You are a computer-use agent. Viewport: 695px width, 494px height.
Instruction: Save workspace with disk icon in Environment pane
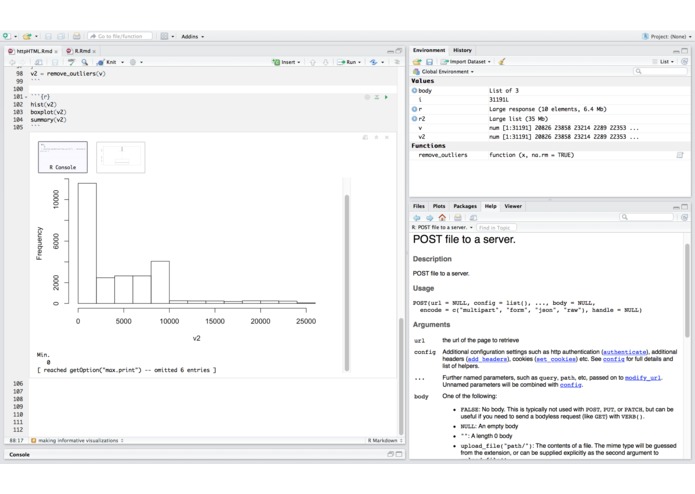click(429, 62)
